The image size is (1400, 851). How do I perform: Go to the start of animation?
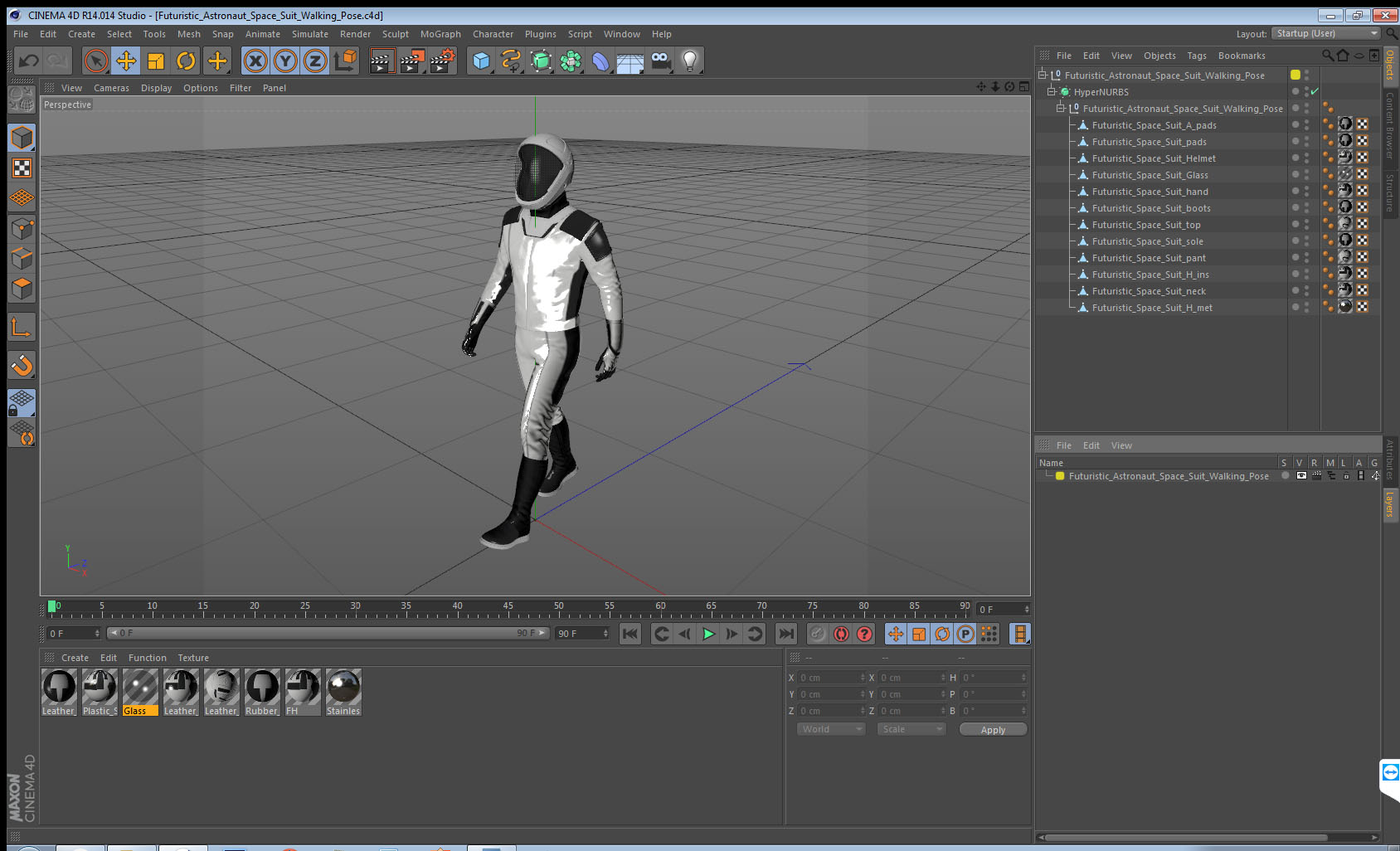point(630,634)
